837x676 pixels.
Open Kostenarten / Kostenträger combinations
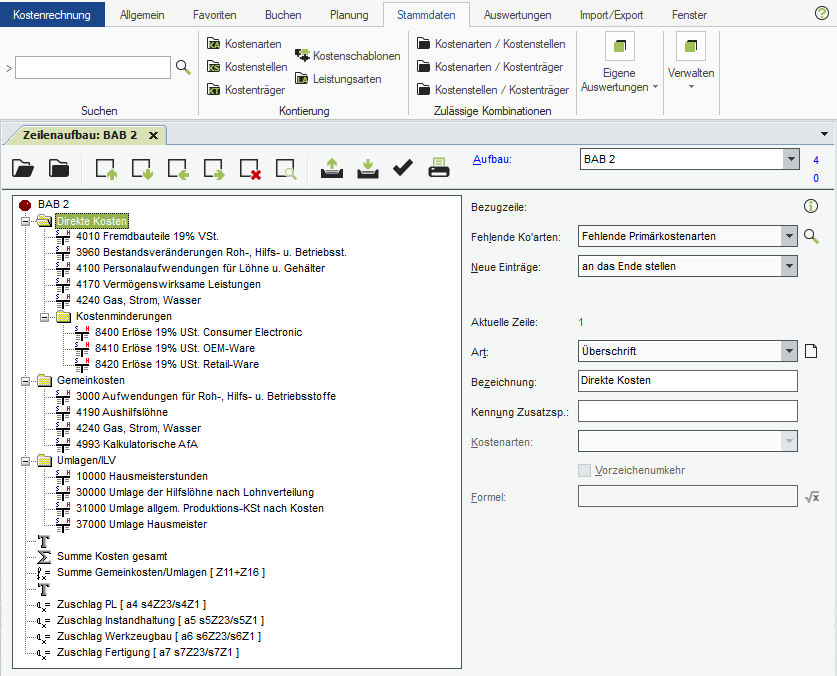click(x=490, y=67)
